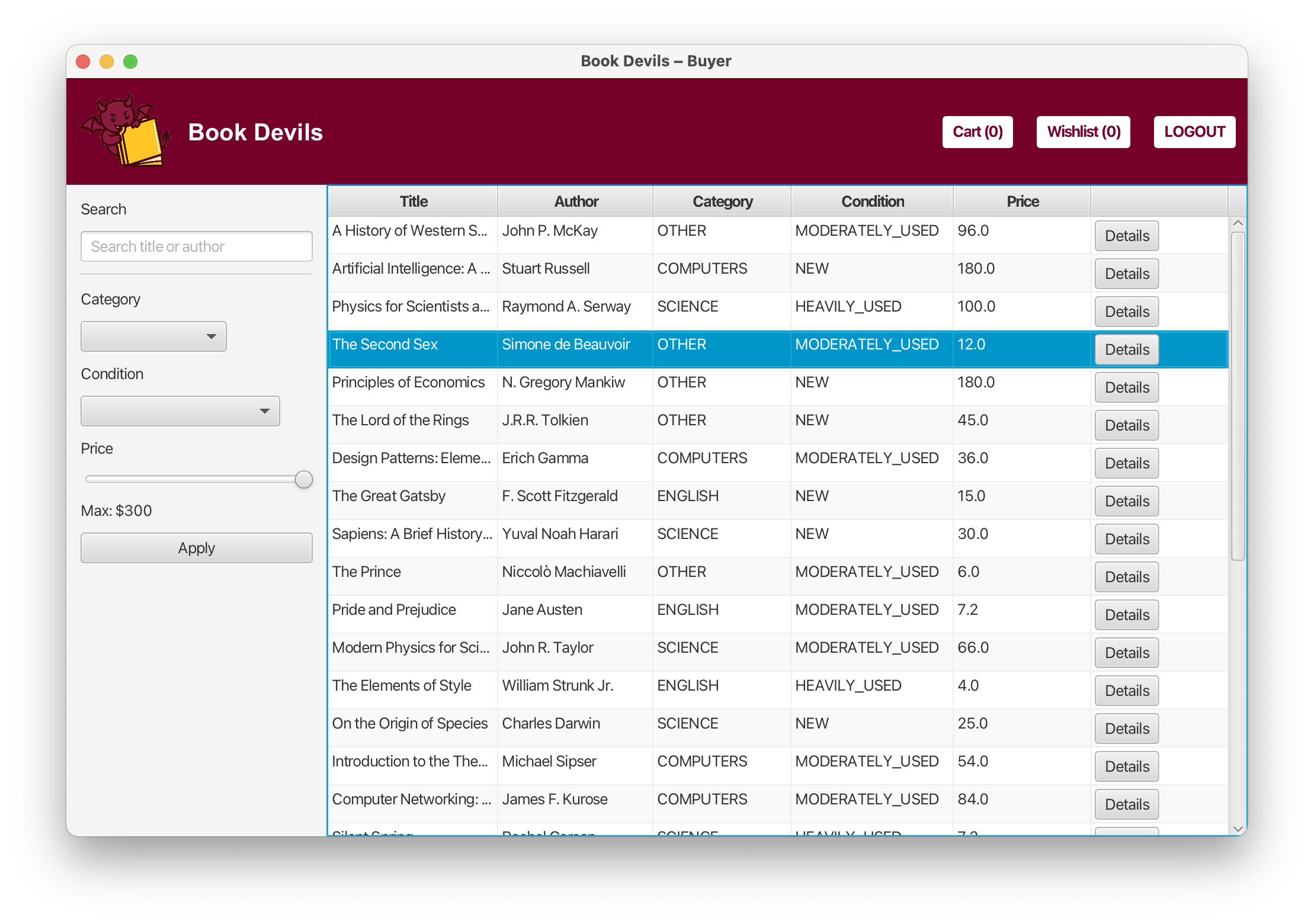The image size is (1314, 924).
Task: Open the Wishlist (0) view
Action: click(1082, 131)
